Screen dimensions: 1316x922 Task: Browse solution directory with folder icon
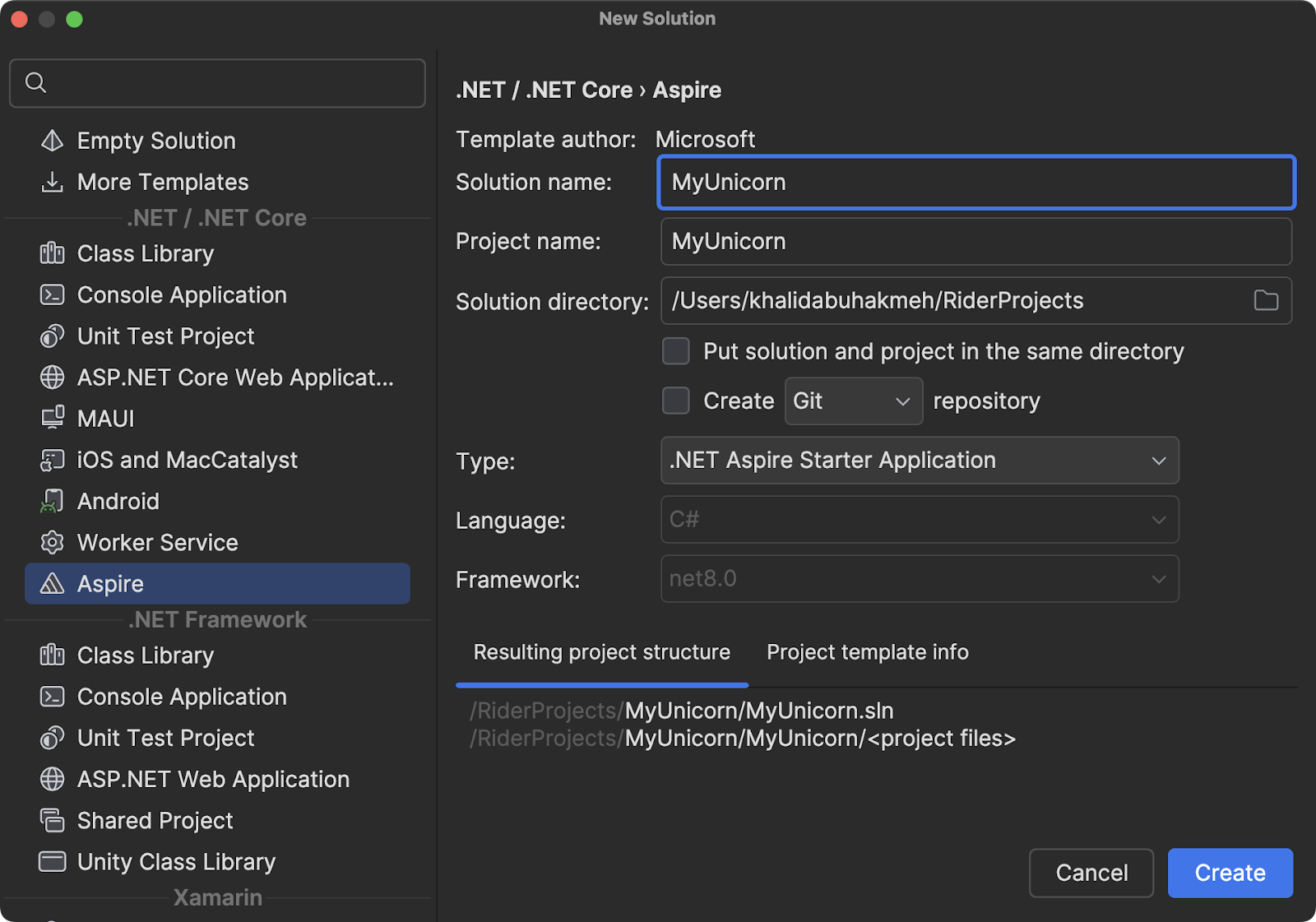pos(1266,301)
